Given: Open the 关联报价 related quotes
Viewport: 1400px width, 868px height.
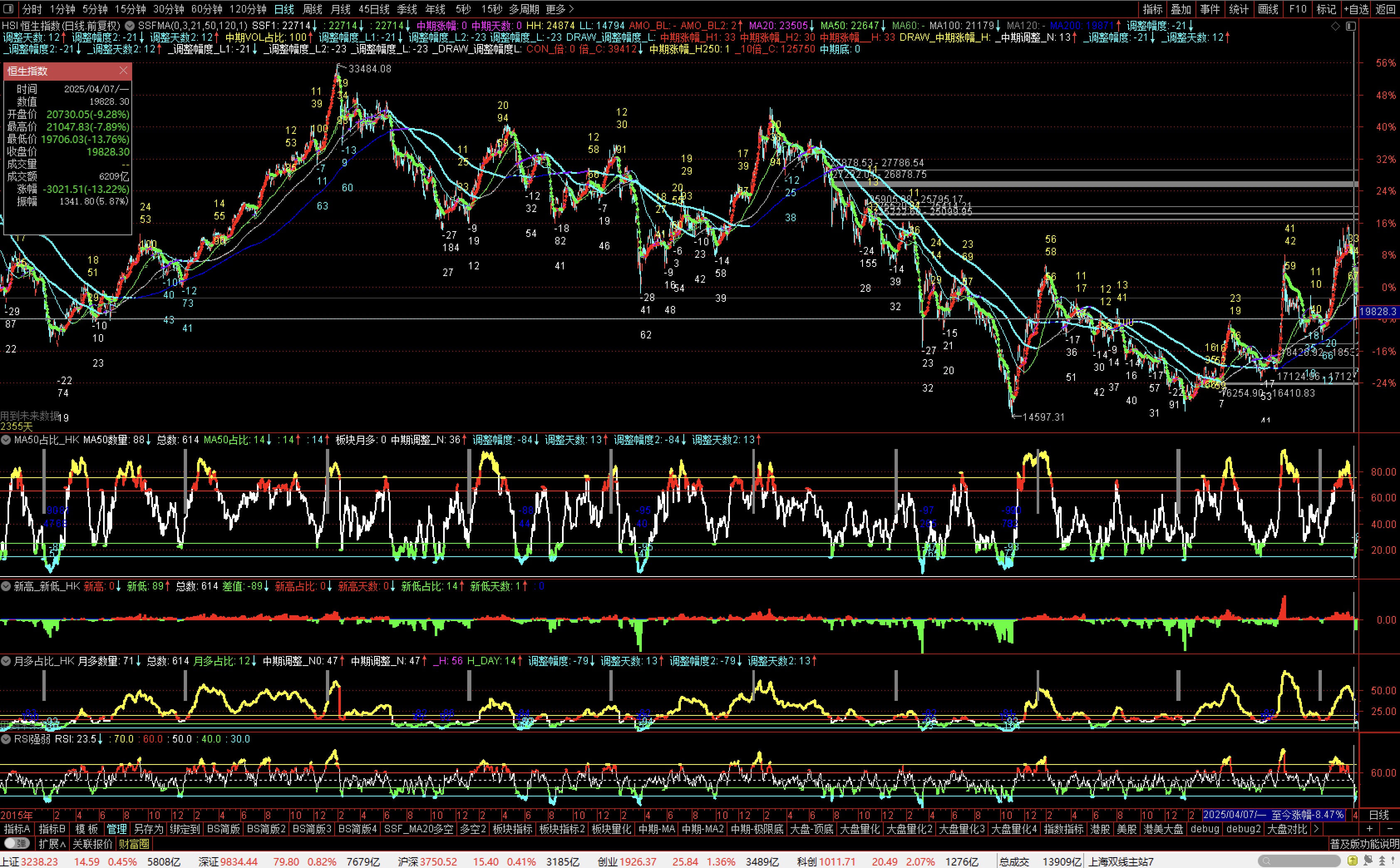Looking at the screenshot, I should click(92, 843).
